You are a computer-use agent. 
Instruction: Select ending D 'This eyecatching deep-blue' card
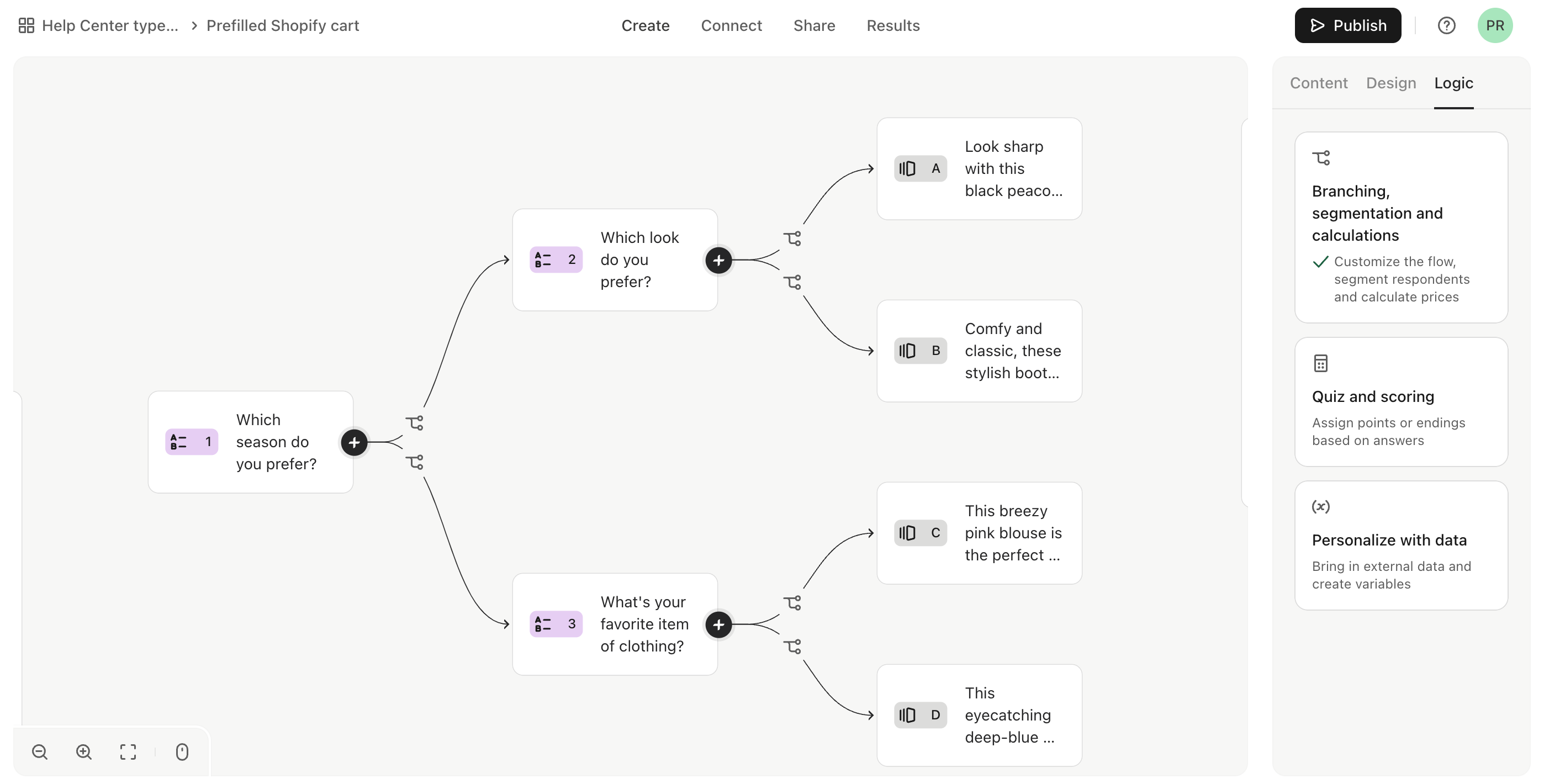coord(980,715)
